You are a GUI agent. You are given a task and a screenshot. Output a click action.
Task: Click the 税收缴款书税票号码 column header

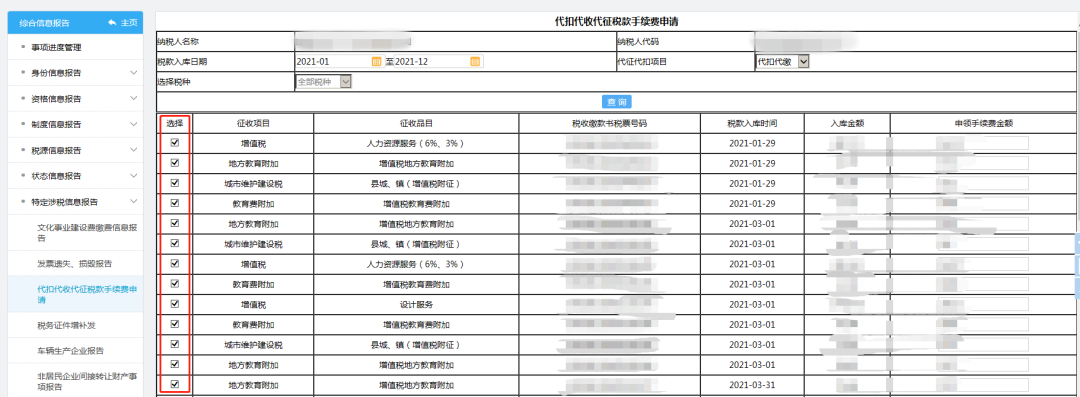click(610, 123)
